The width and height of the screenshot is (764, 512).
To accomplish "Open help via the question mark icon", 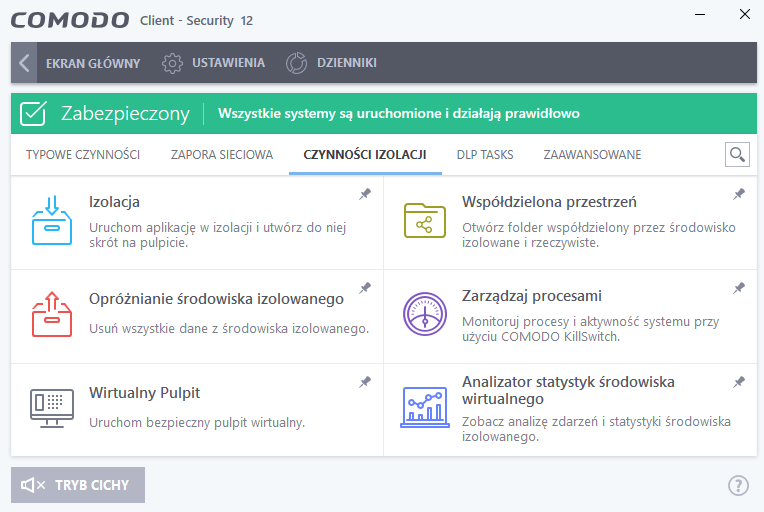I will click(738, 485).
